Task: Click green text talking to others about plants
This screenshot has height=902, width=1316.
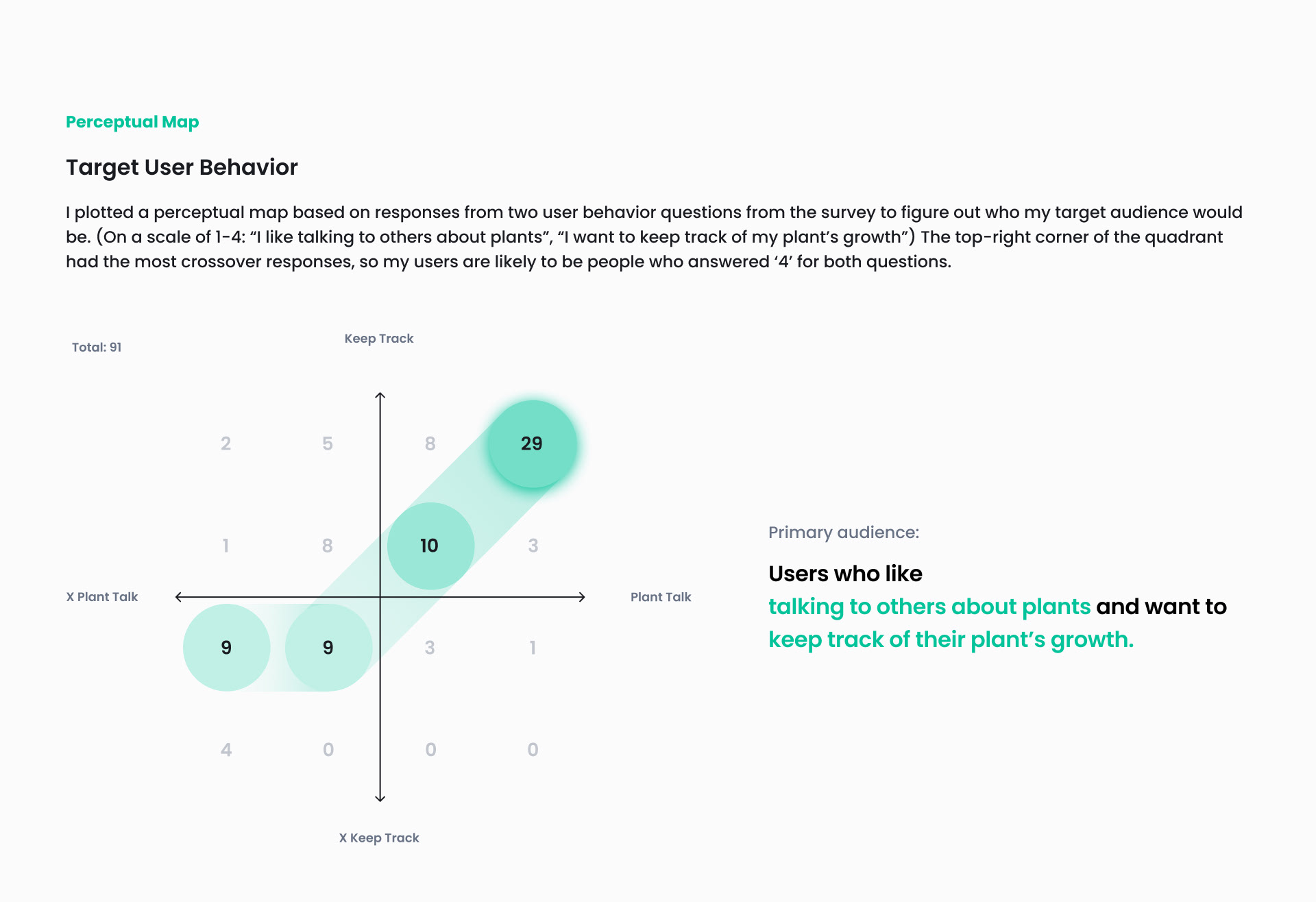Action: (x=929, y=607)
